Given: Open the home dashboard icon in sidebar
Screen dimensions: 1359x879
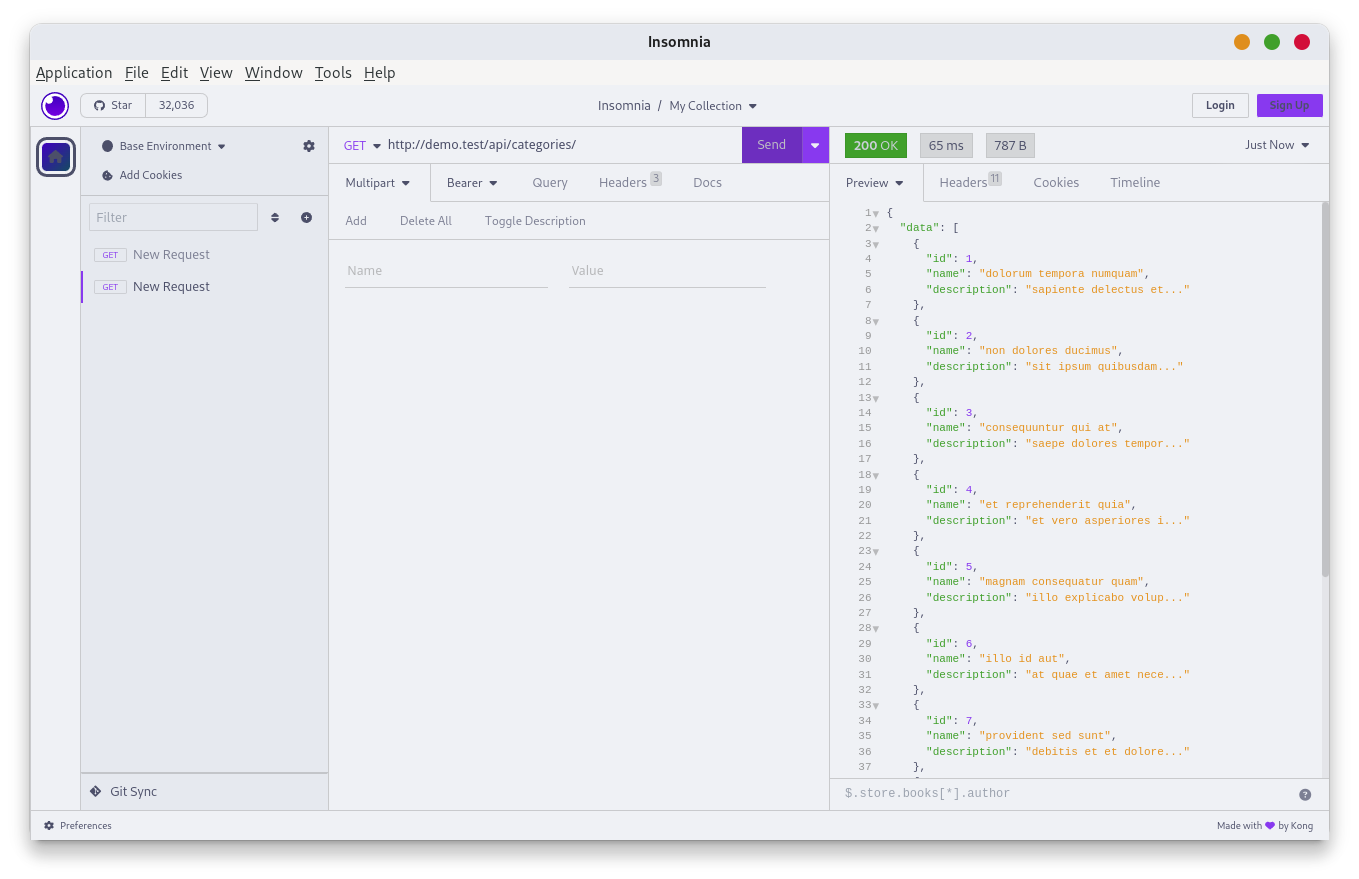Looking at the screenshot, I should click(x=56, y=156).
